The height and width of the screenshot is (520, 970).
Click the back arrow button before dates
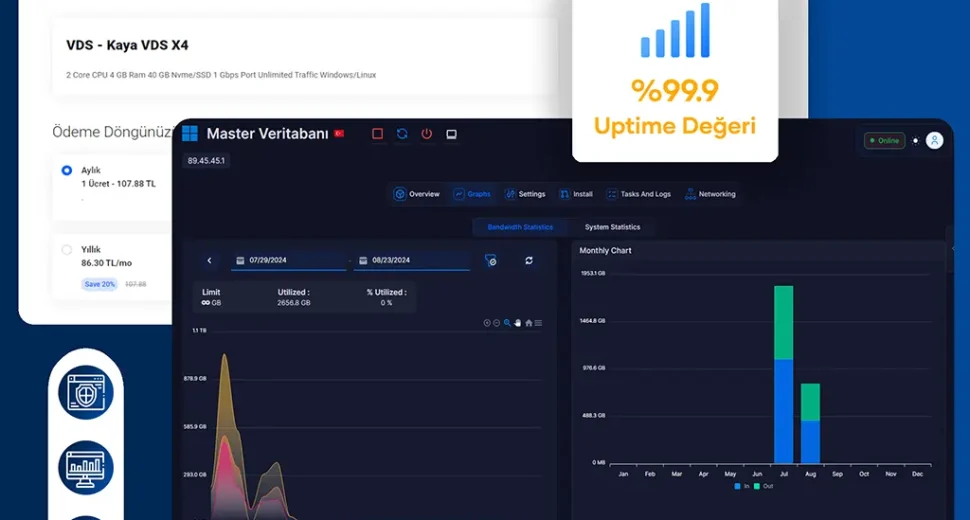[x=209, y=261]
